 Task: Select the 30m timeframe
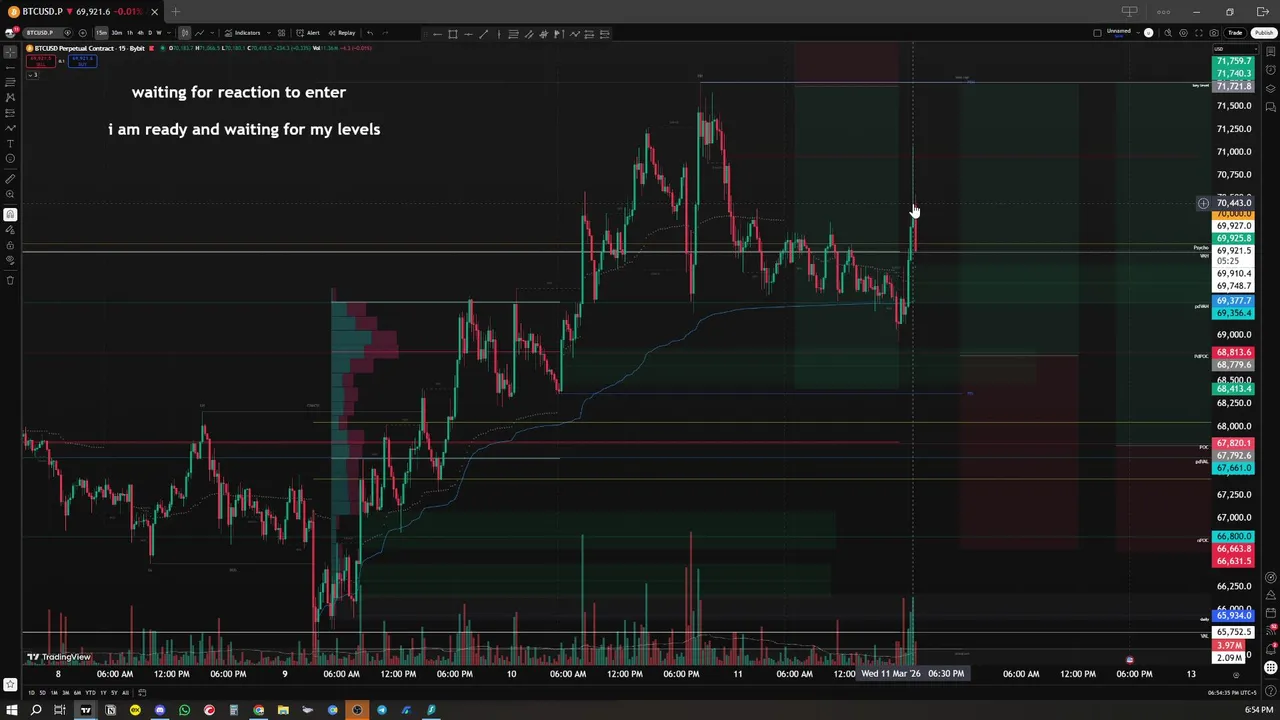[x=116, y=33]
